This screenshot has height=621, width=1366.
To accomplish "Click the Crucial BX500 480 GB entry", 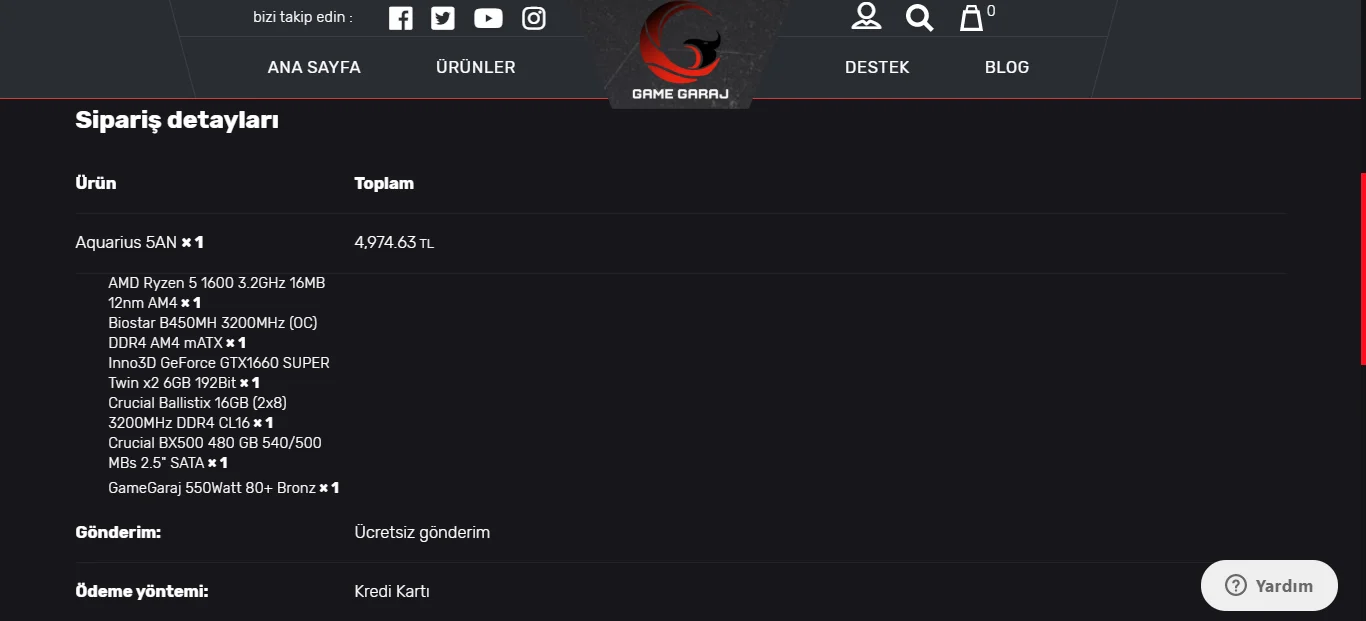I will click(x=214, y=443).
